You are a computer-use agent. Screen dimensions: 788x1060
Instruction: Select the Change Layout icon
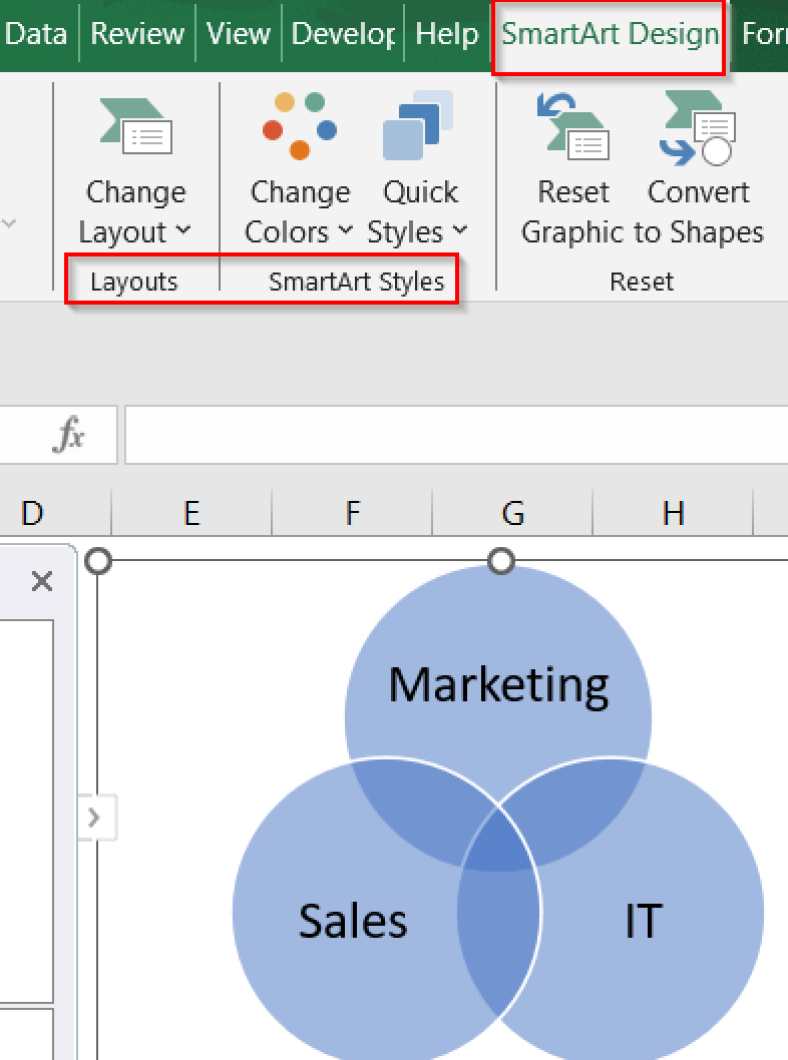pyautogui.click(x=135, y=127)
